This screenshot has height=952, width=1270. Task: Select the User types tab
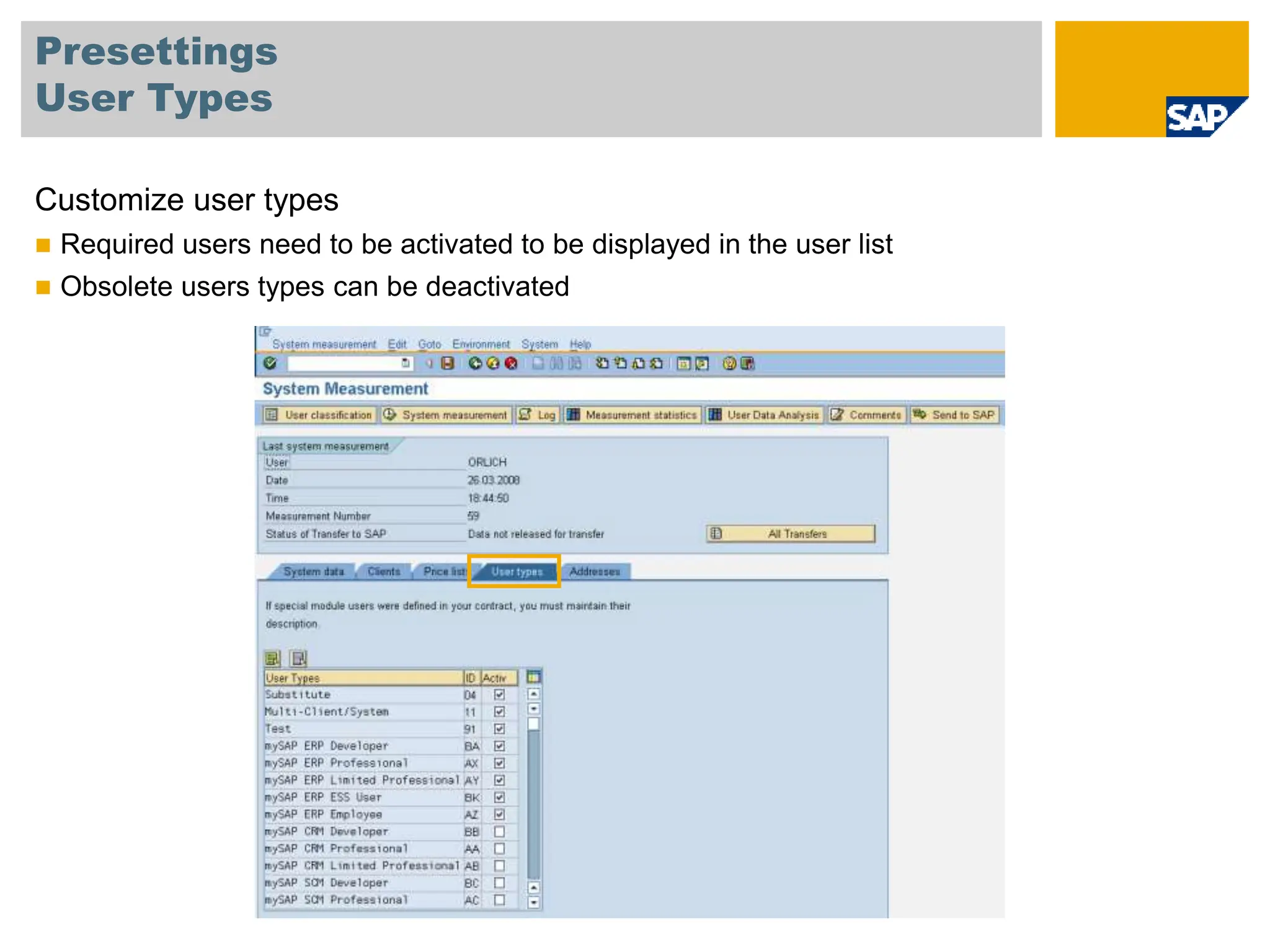tap(517, 571)
